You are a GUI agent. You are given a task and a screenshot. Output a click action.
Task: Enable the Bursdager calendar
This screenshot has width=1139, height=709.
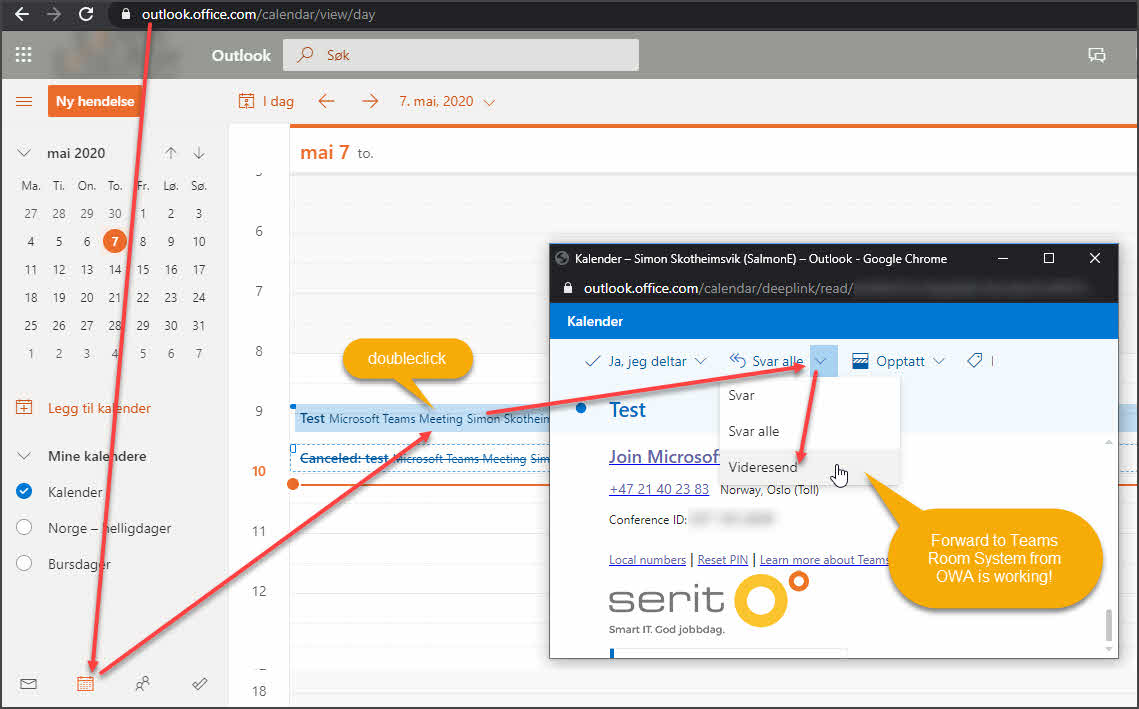coord(24,563)
